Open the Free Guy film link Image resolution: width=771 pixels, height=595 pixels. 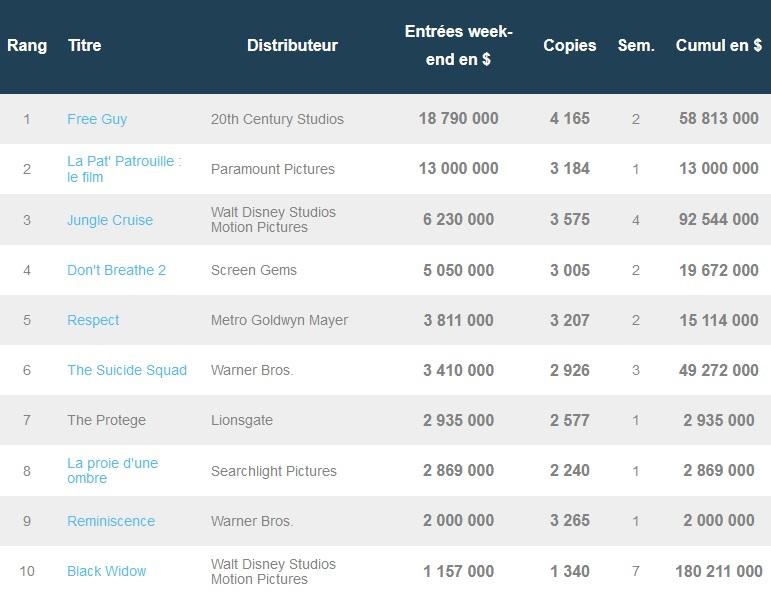[97, 119]
